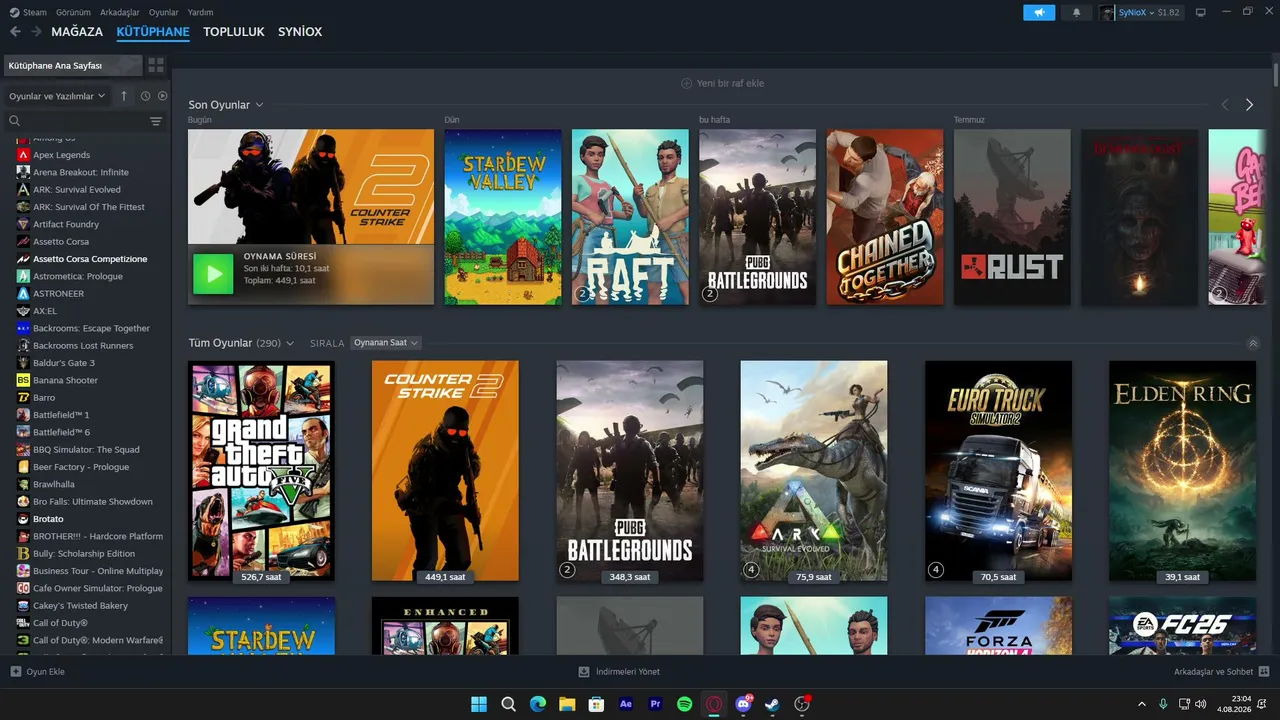Viewport: 1280px width, 720px height.
Task: Open the Görünüm menu
Action: click(x=73, y=13)
